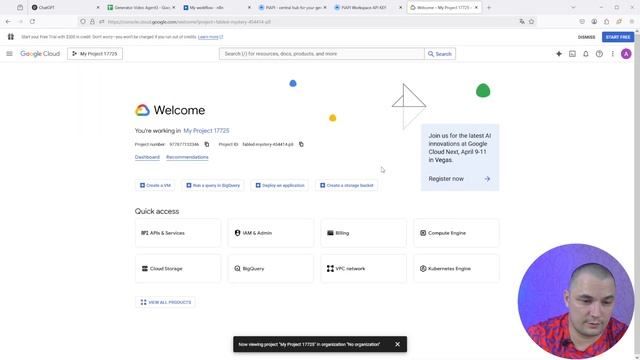Click the translate page icon
The width and height of the screenshot is (640, 360).
(522, 22)
